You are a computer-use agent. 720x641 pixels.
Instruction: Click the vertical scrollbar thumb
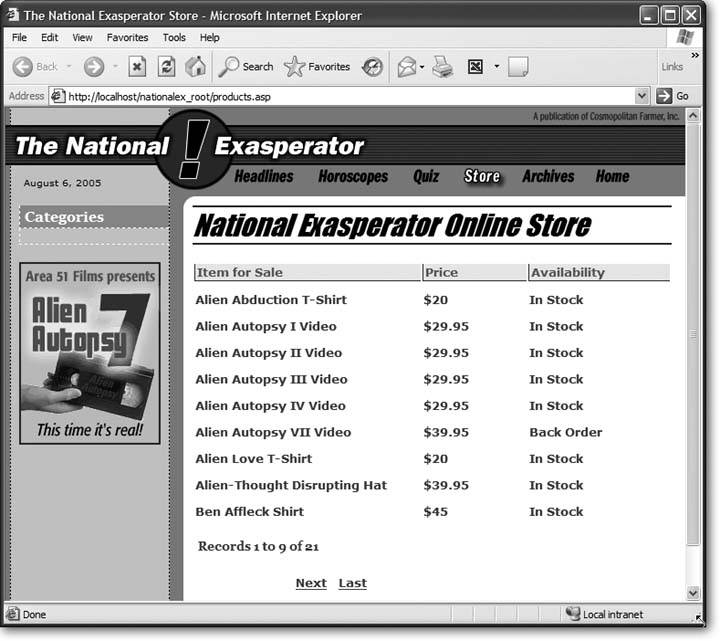point(693,334)
